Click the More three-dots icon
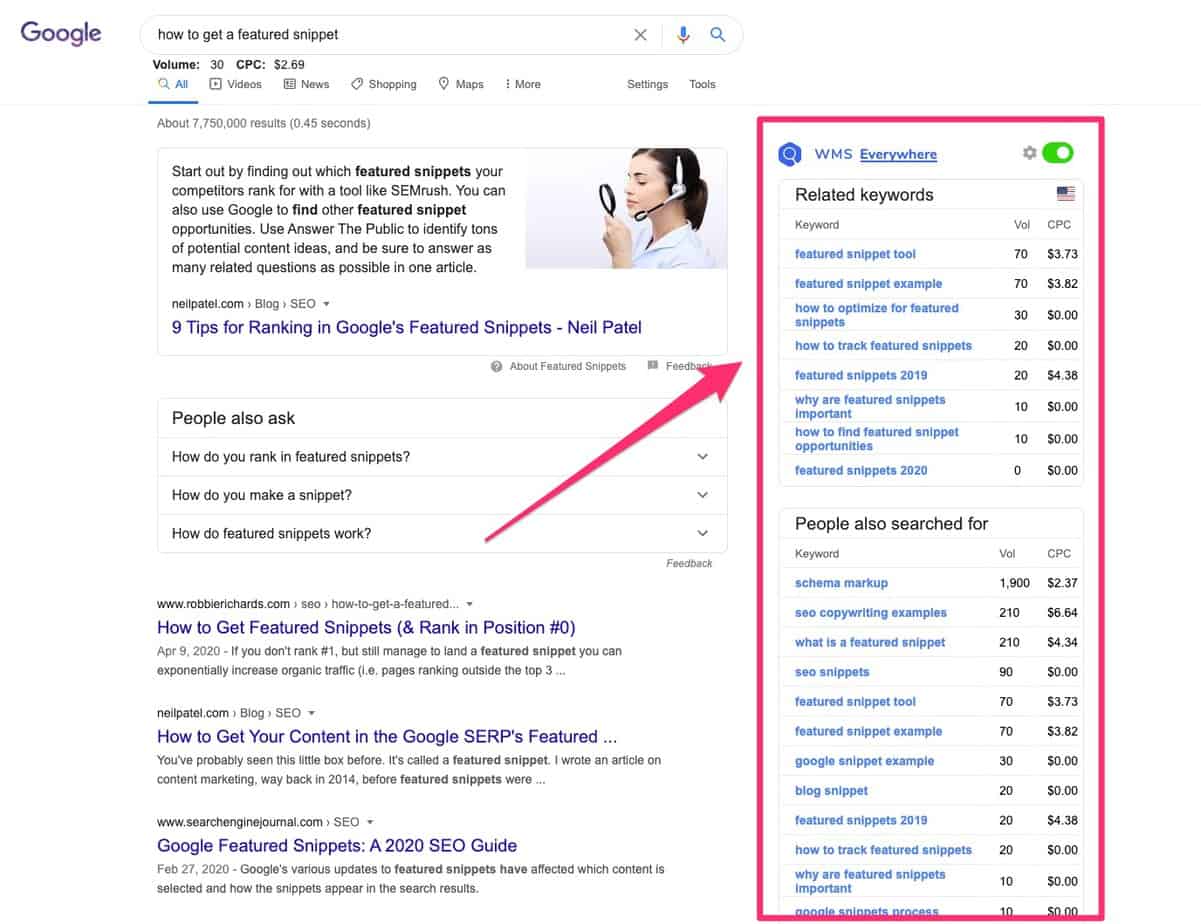The height and width of the screenshot is (924, 1201). pyautogui.click(x=508, y=84)
